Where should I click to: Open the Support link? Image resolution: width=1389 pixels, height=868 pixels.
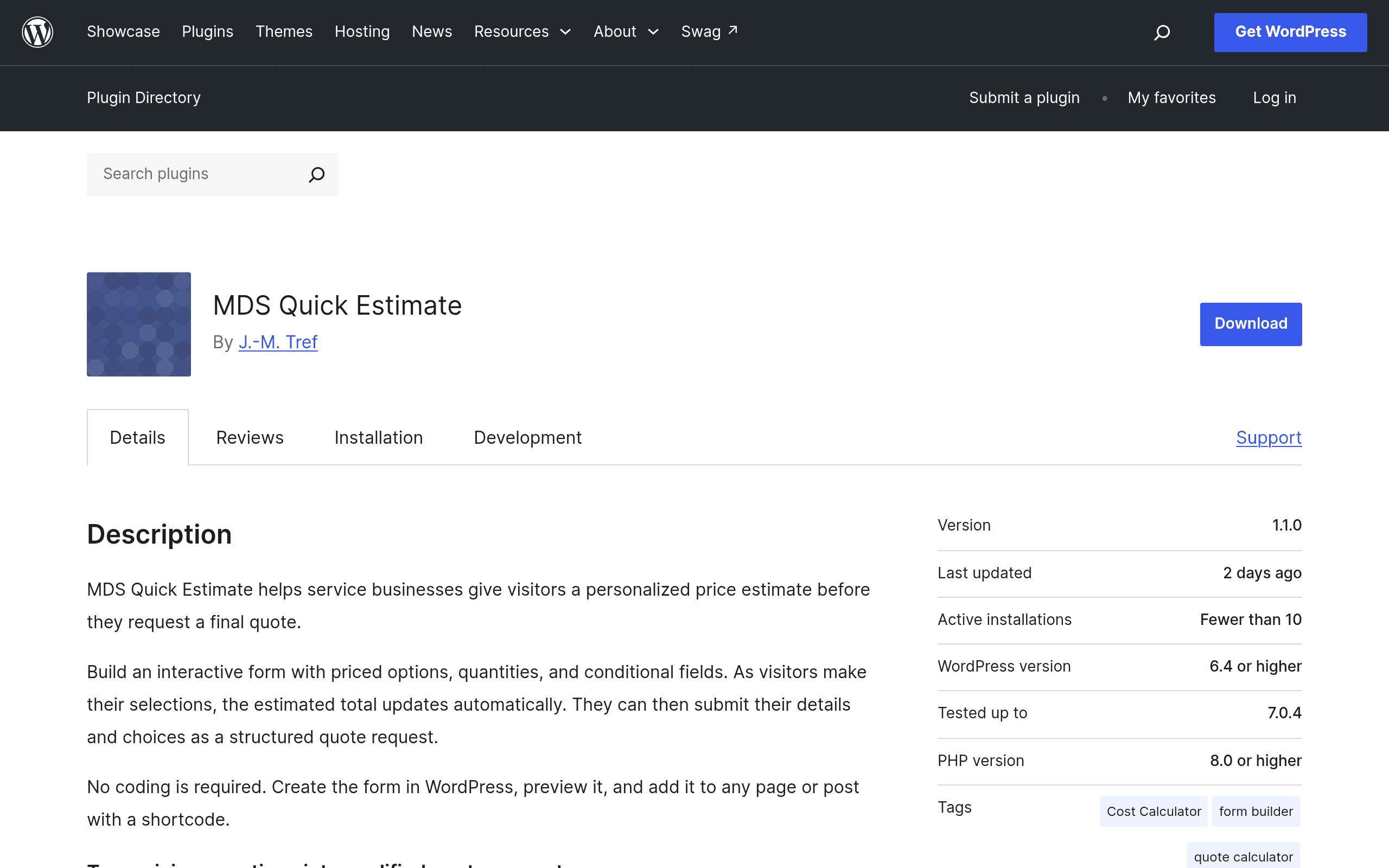1269,437
